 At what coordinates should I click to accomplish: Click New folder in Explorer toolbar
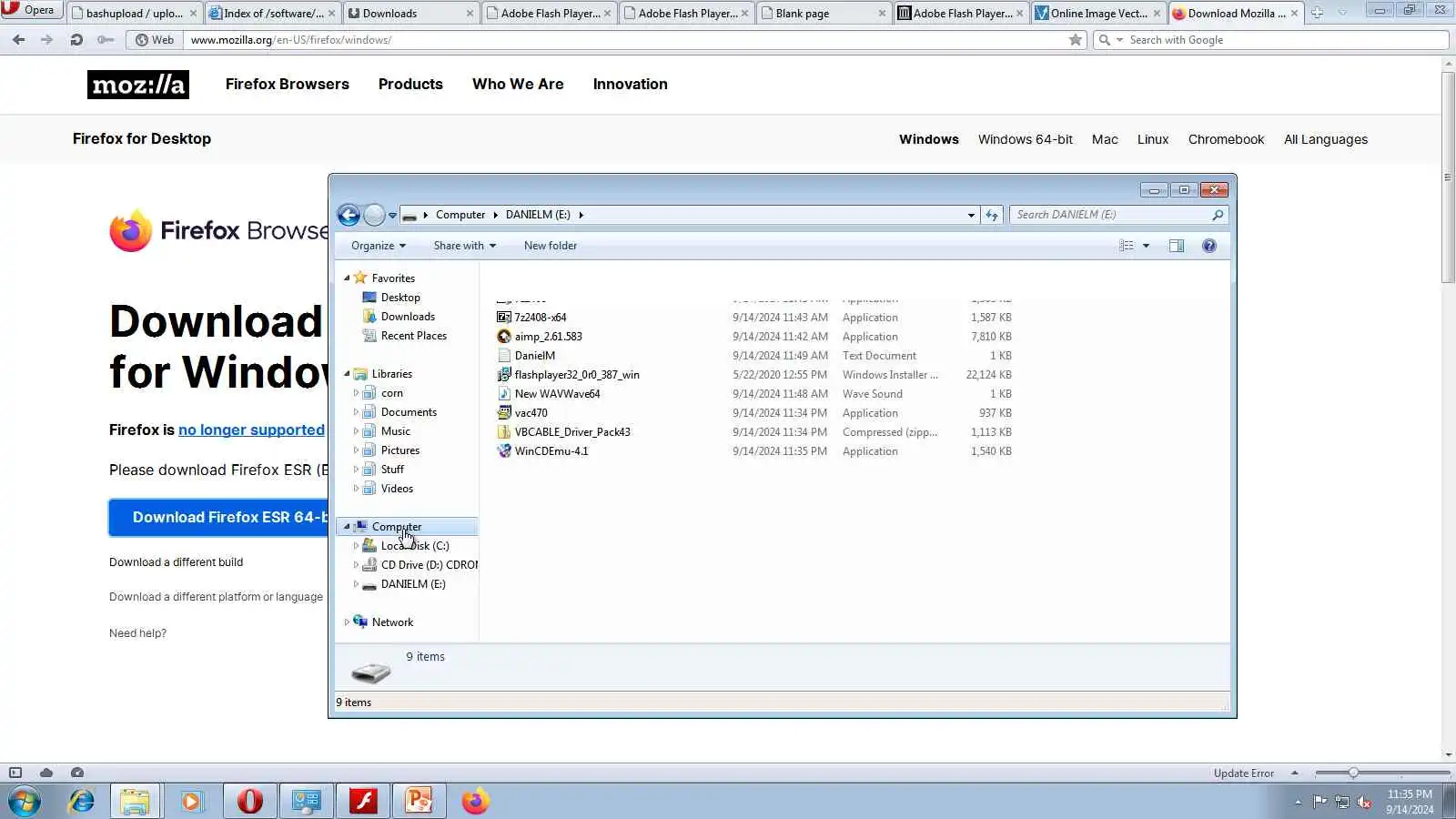(x=551, y=246)
